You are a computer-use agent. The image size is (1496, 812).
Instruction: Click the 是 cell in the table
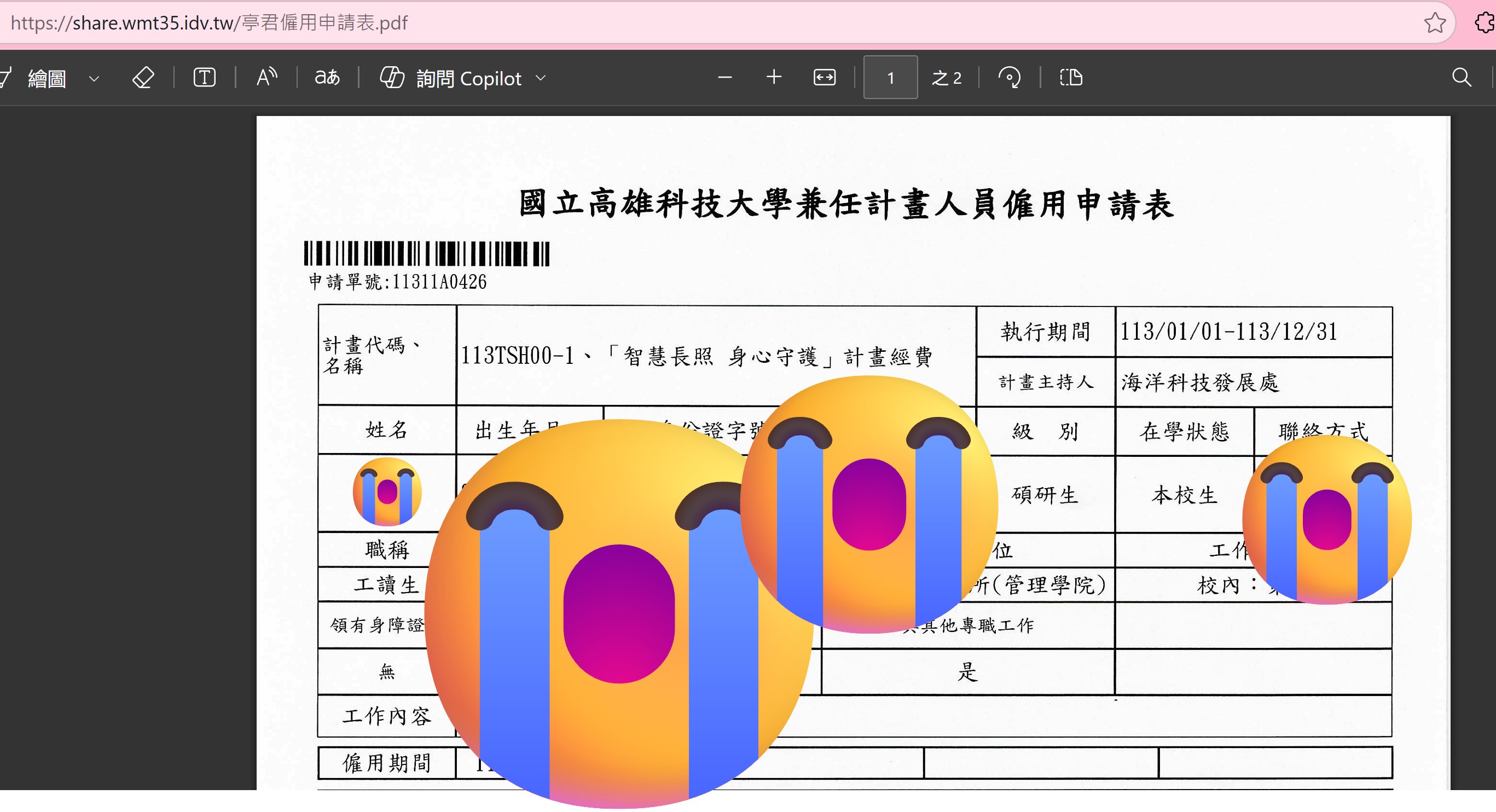click(967, 672)
